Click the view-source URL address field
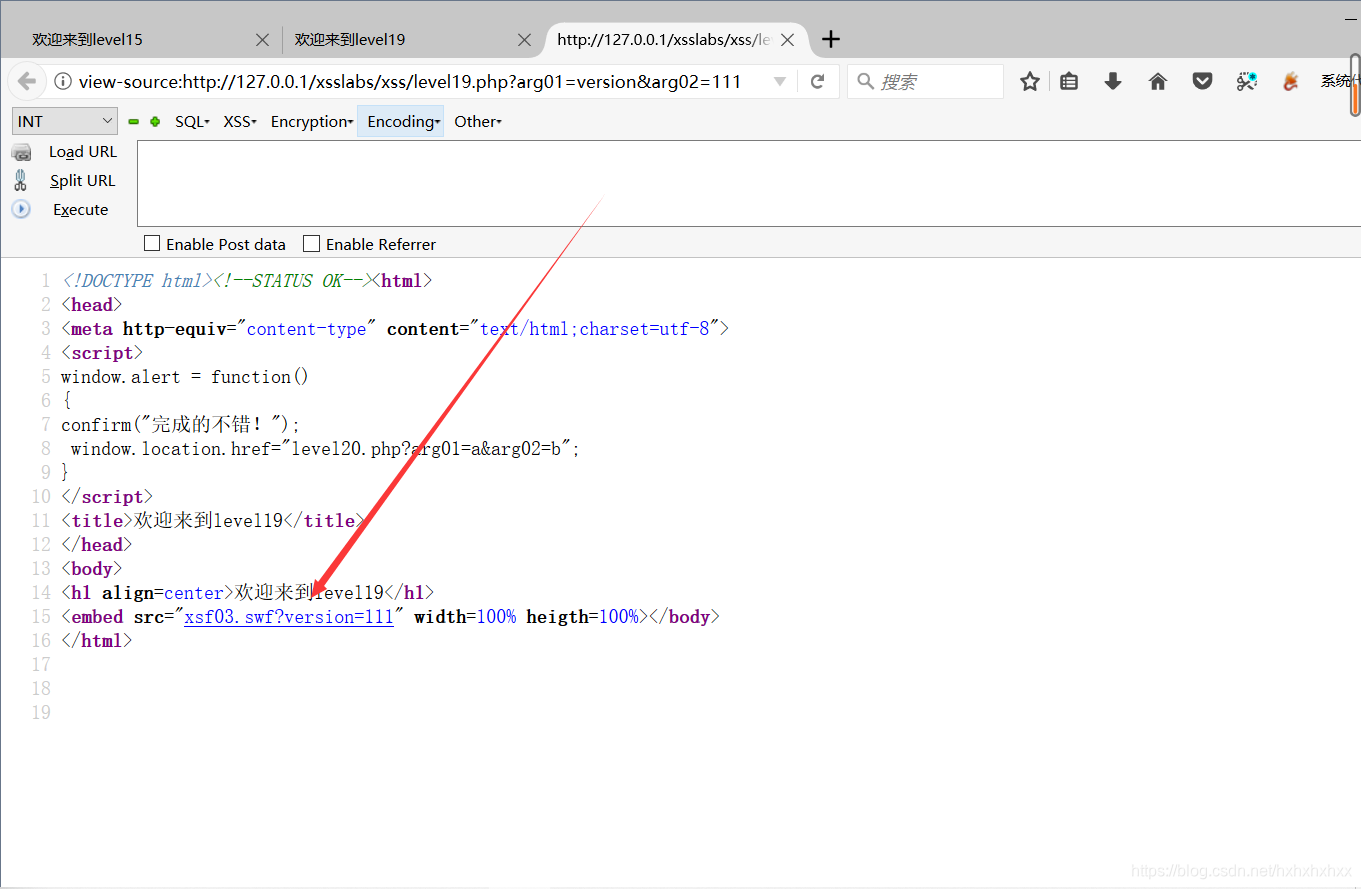This screenshot has height=889, width=1361. [x=410, y=82]
